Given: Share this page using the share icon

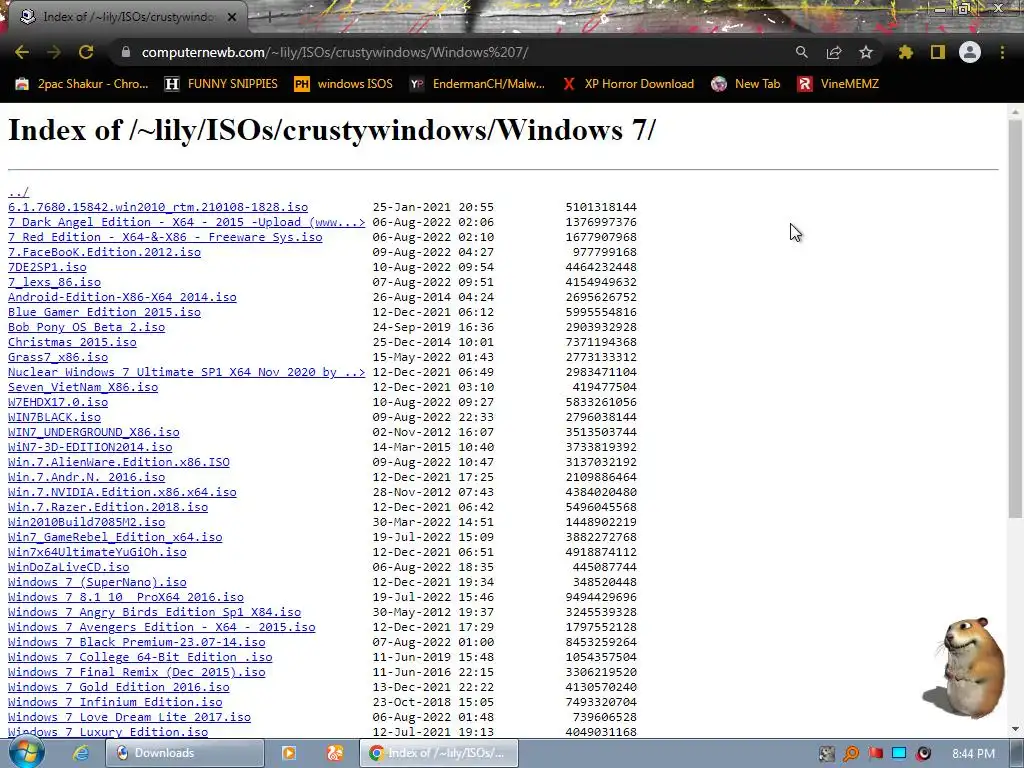Looking at the screenshot, I should tap(834, 52).
